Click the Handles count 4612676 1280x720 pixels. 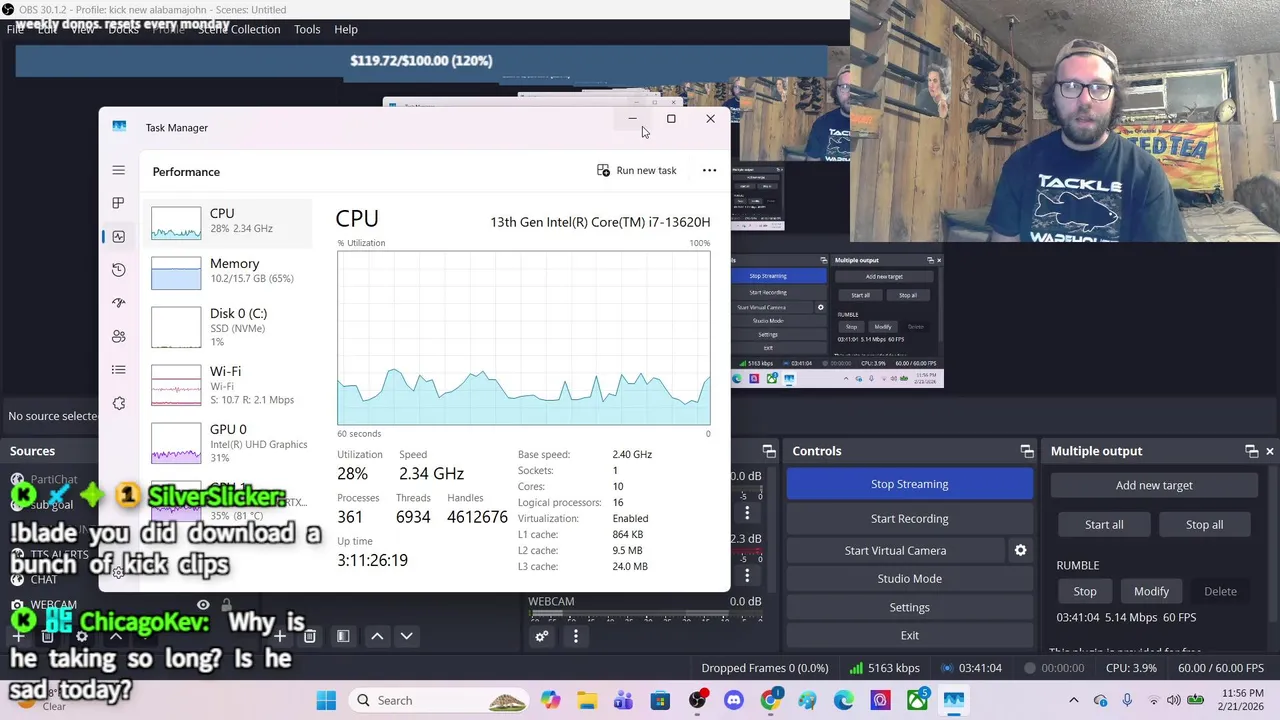tap(477, 517)
